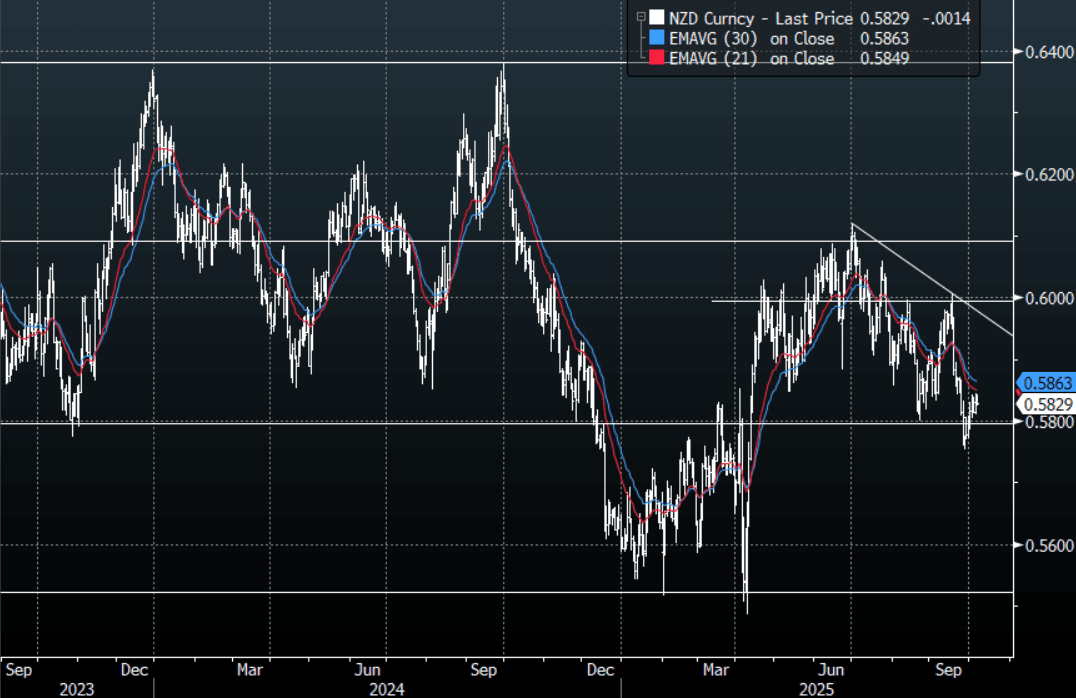Image resolution: width=1076 pixels, height=698 pixels.
Task: Select the EMAVG (21) on Close legend entry
Action: tap(751, 59)
